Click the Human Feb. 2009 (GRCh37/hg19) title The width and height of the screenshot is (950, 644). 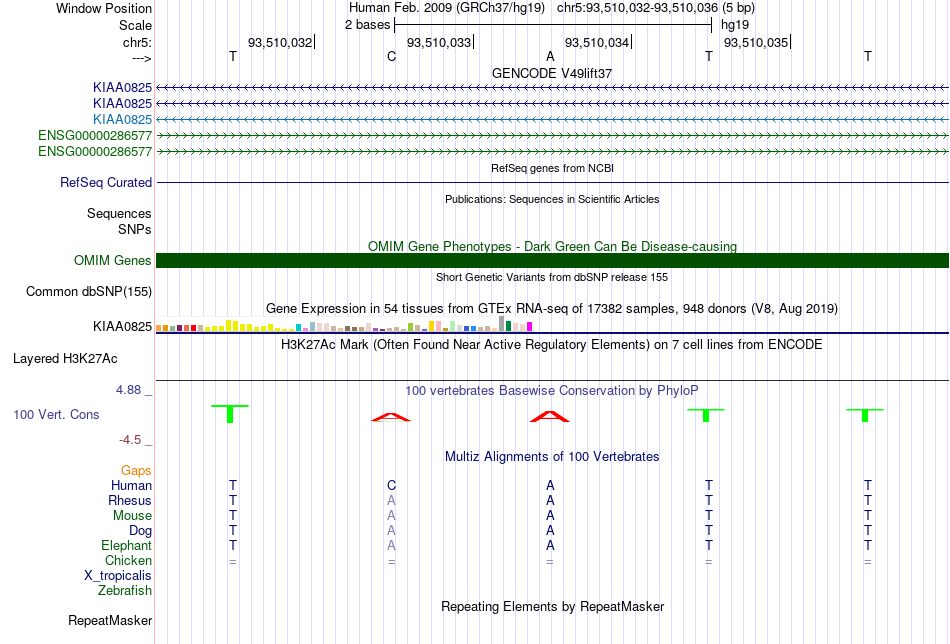coord(447,8)
